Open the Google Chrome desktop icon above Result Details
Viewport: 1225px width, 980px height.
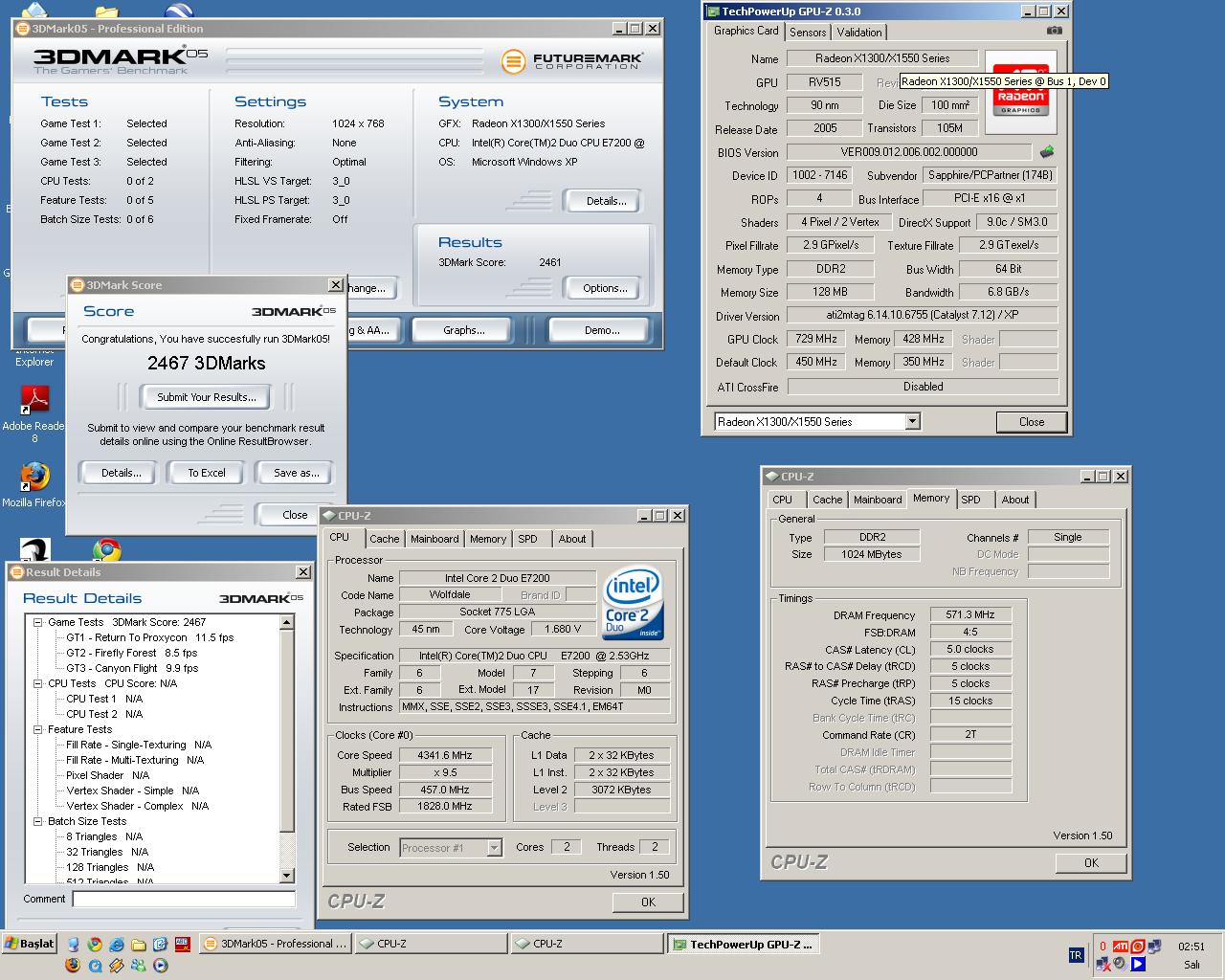coord(106,550)
